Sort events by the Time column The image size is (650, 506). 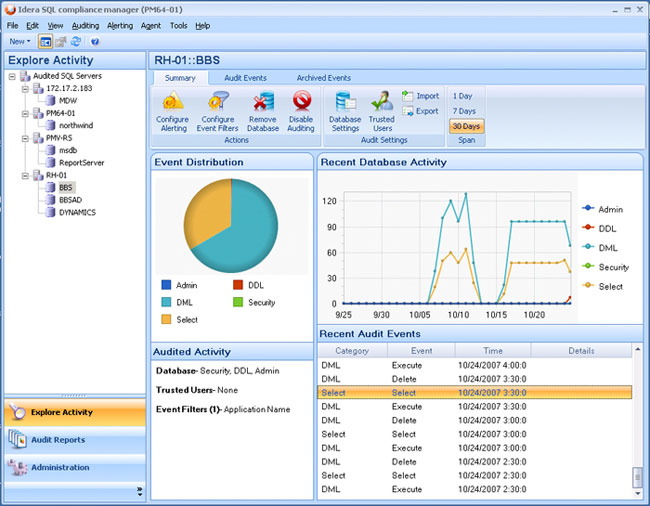click(x=493, y=351)
